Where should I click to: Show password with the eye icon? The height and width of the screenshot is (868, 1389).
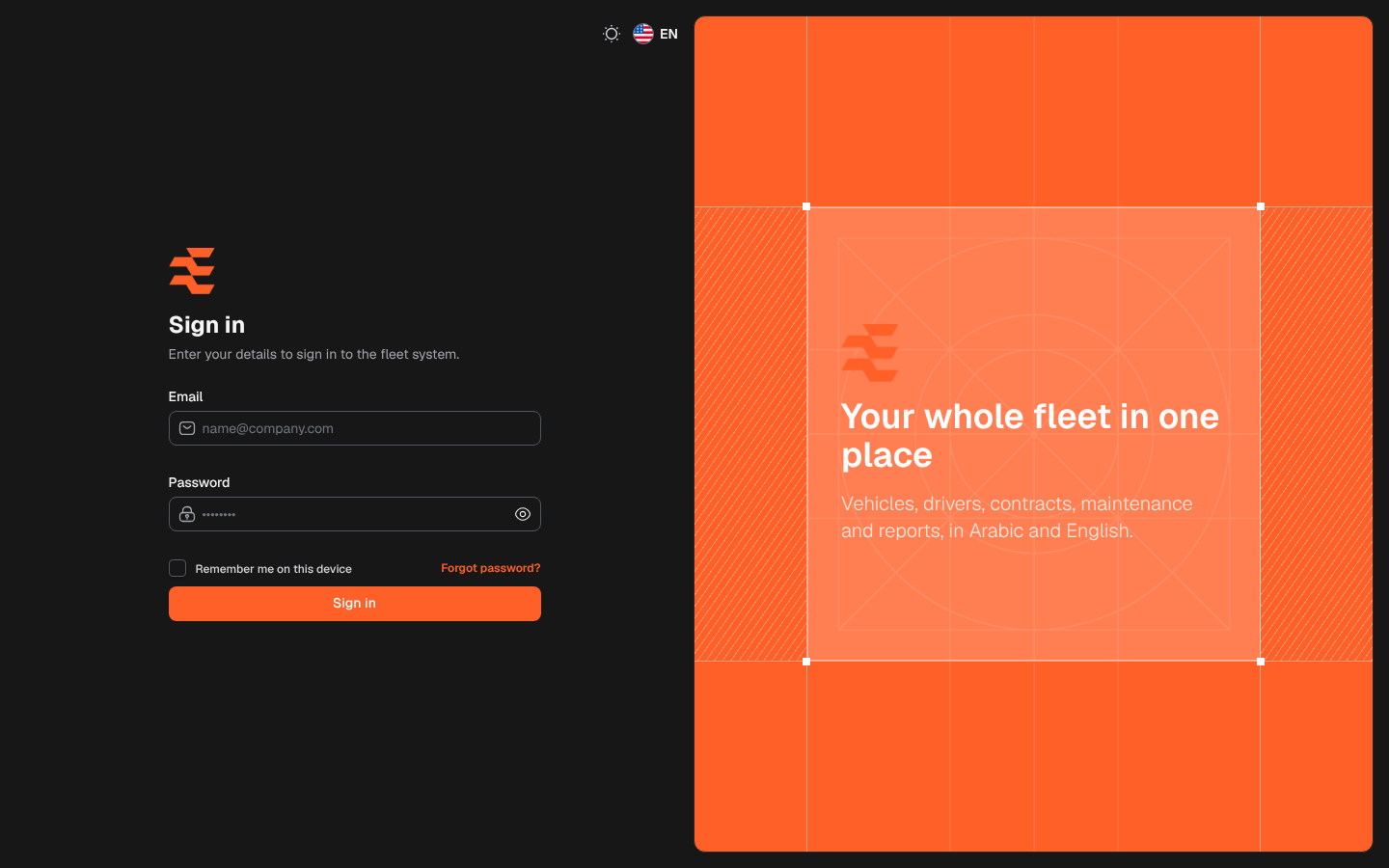523,514
